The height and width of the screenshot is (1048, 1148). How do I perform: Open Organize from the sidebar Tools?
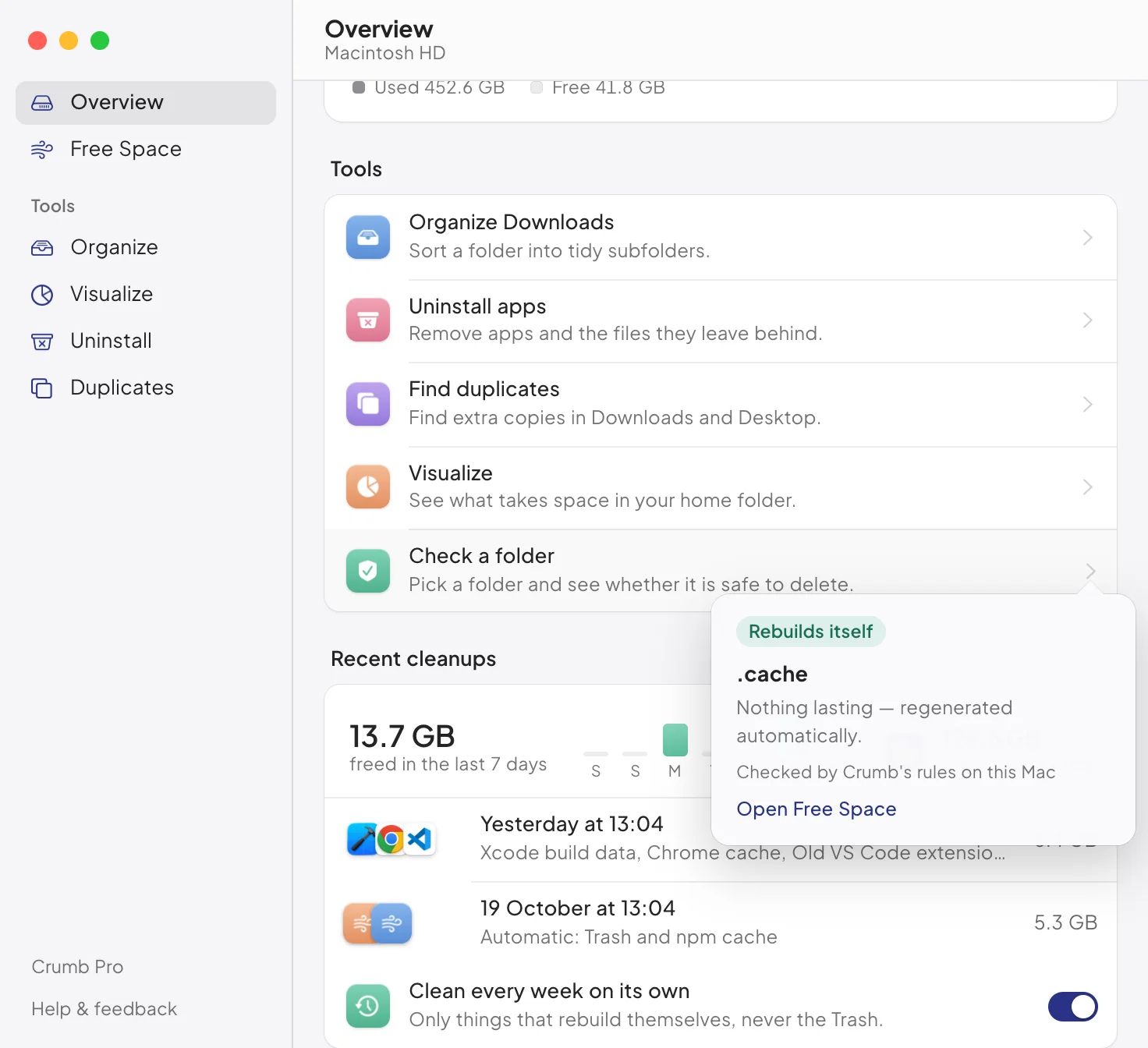click(146, 248)
